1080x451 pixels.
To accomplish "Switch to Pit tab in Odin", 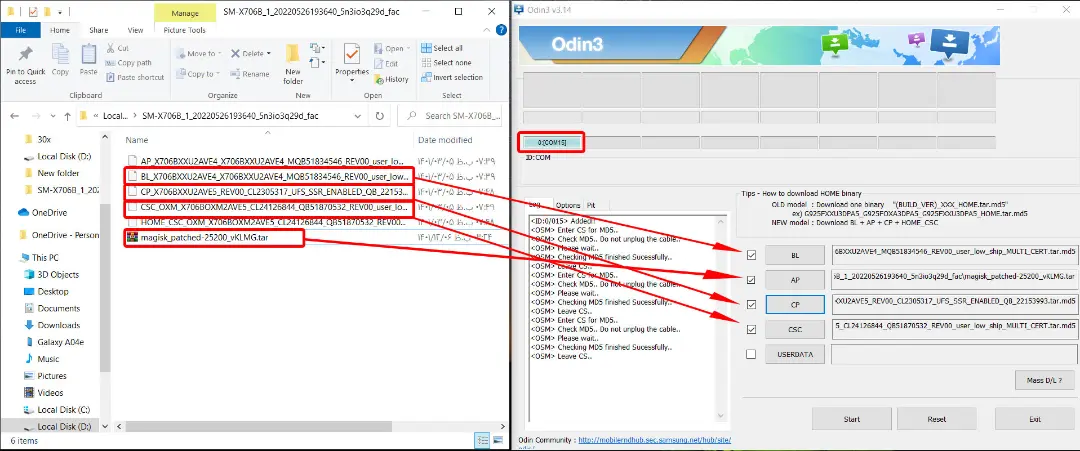I will pos(591,205).
